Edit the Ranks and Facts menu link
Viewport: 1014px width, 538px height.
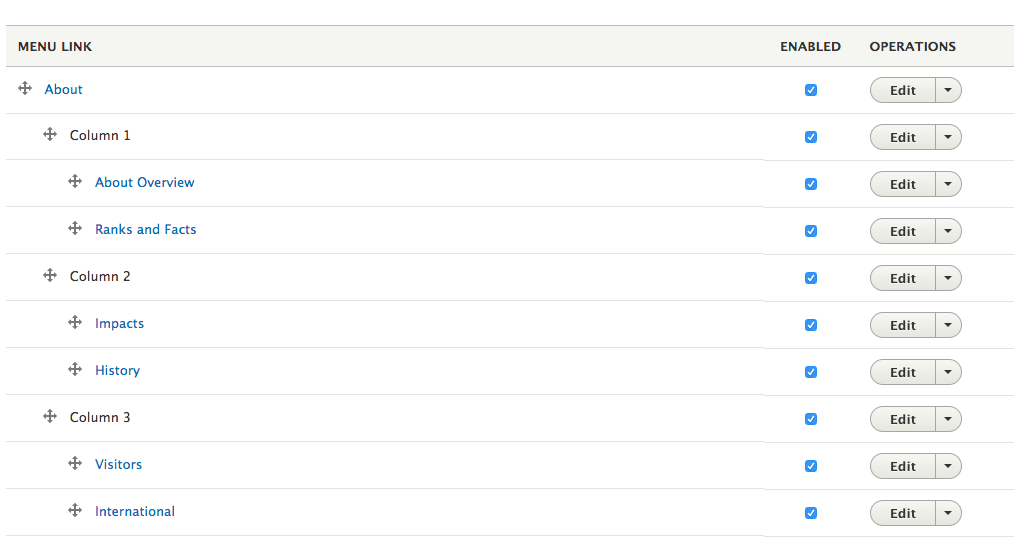pos(902,231)
